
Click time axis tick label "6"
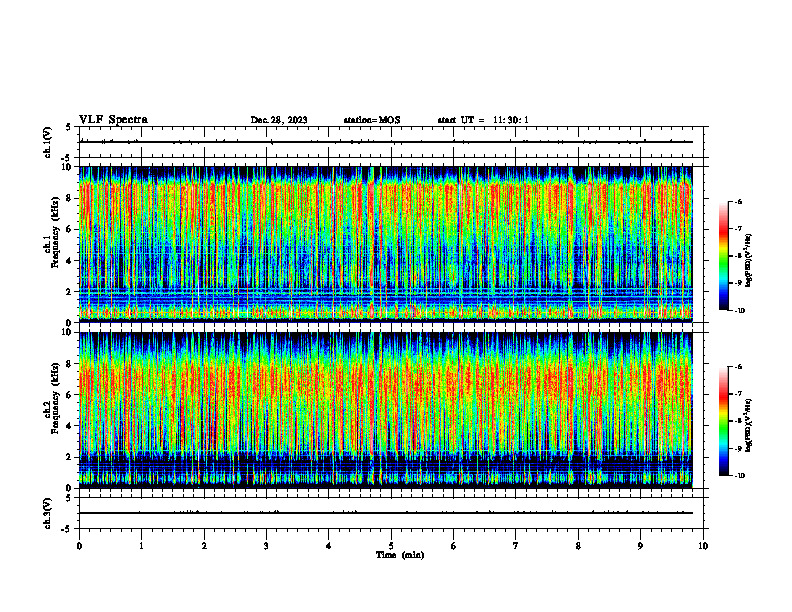(454, 546)
